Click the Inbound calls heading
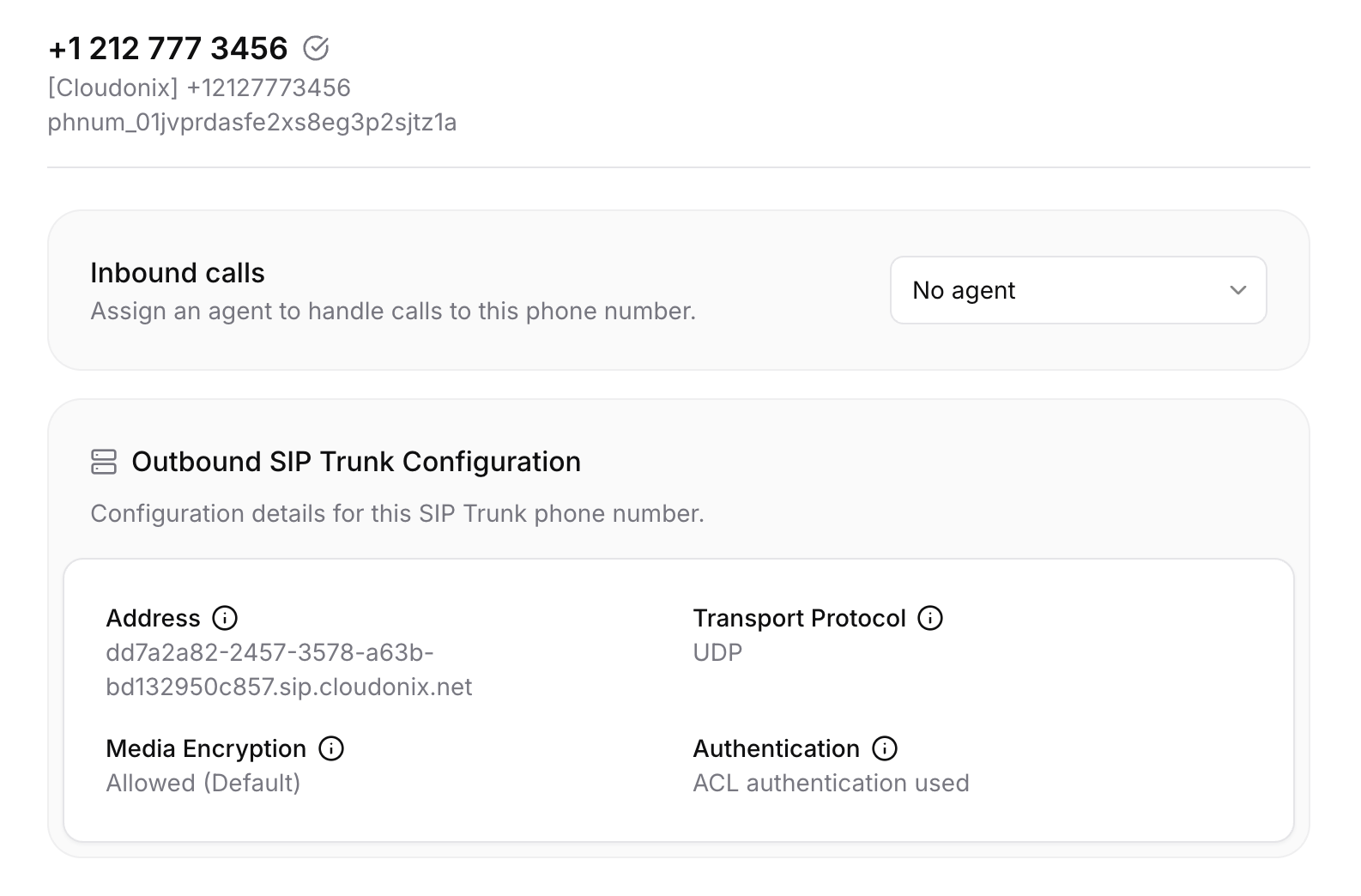Image resolution: width=1361 pixels, height=896 pixels. (x=178, y=273)
